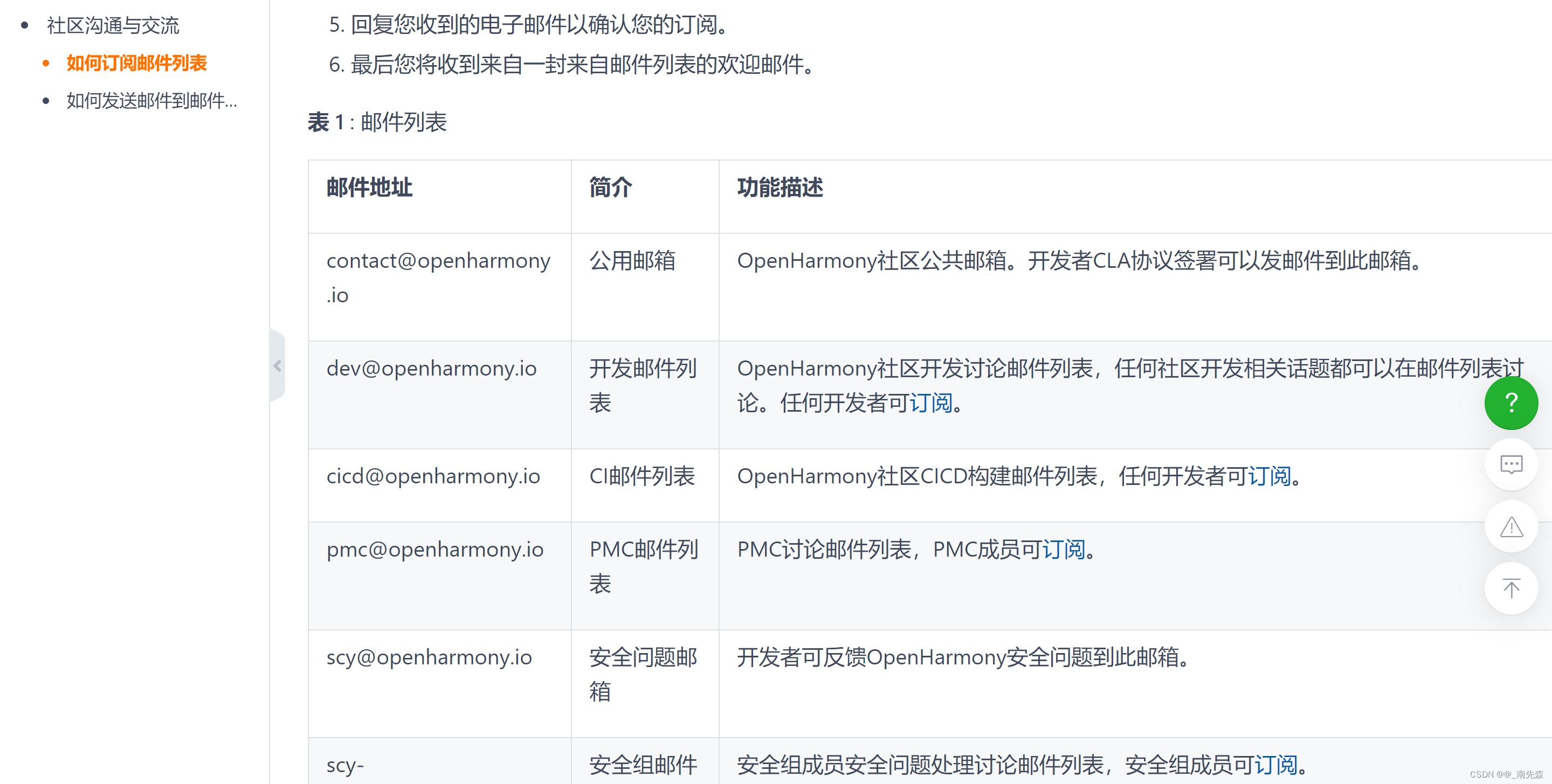Open the 订阅 link in the pmc@openharmony.io row
1552x784 pixels.
click(1064, 549)
